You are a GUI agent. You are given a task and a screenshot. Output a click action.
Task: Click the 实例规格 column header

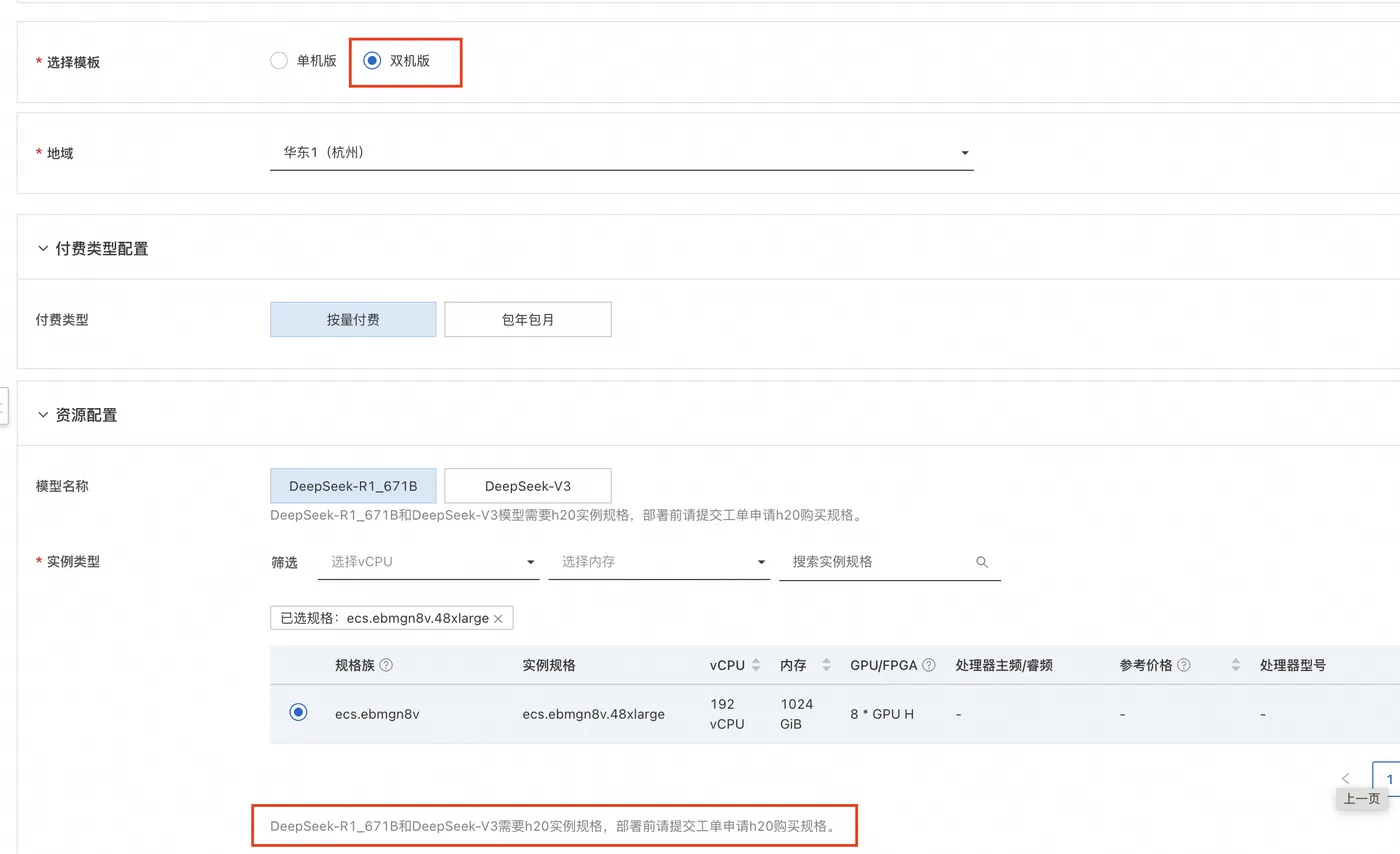point(549,665)
